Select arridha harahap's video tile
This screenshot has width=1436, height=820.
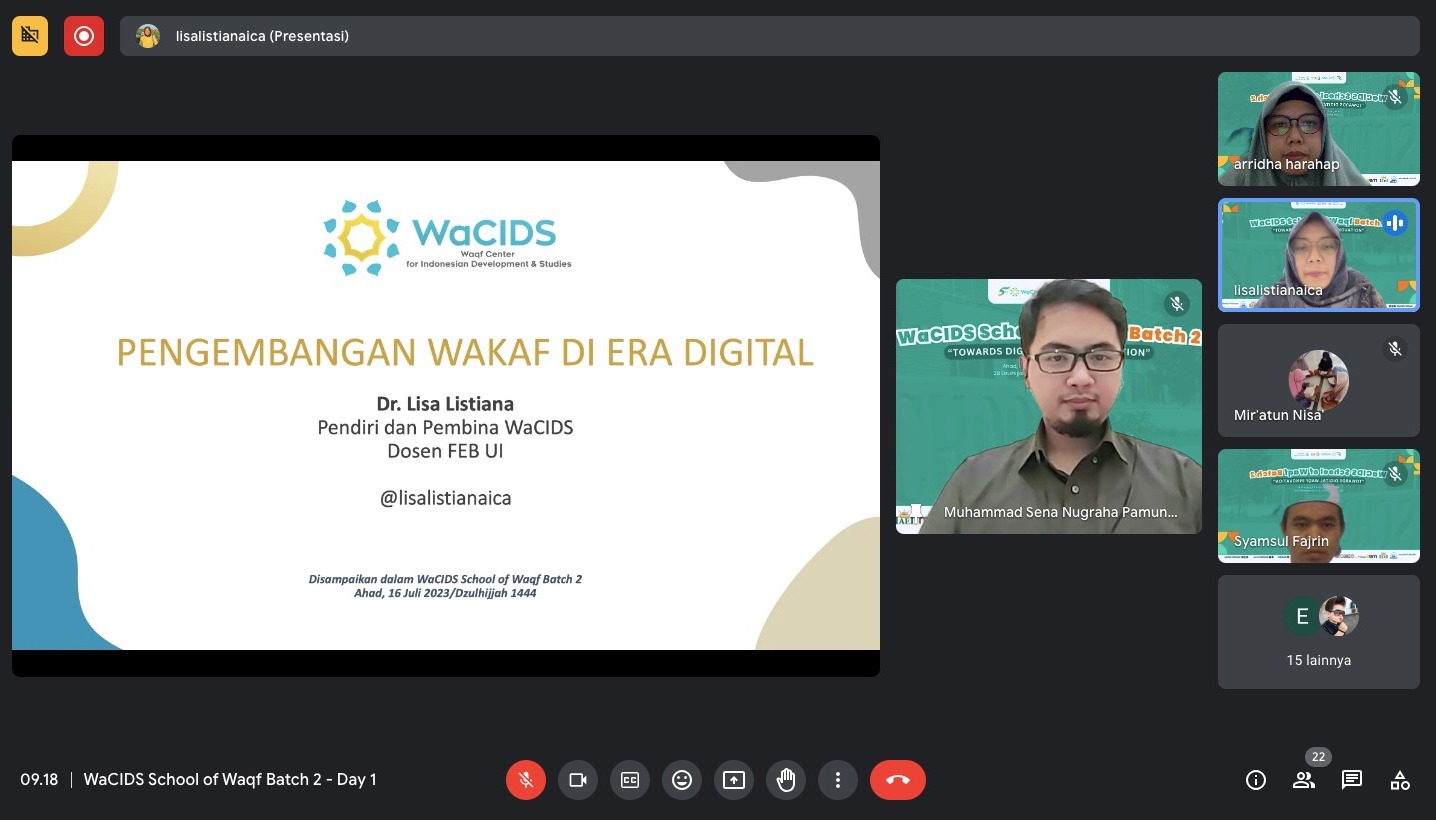1318,129
